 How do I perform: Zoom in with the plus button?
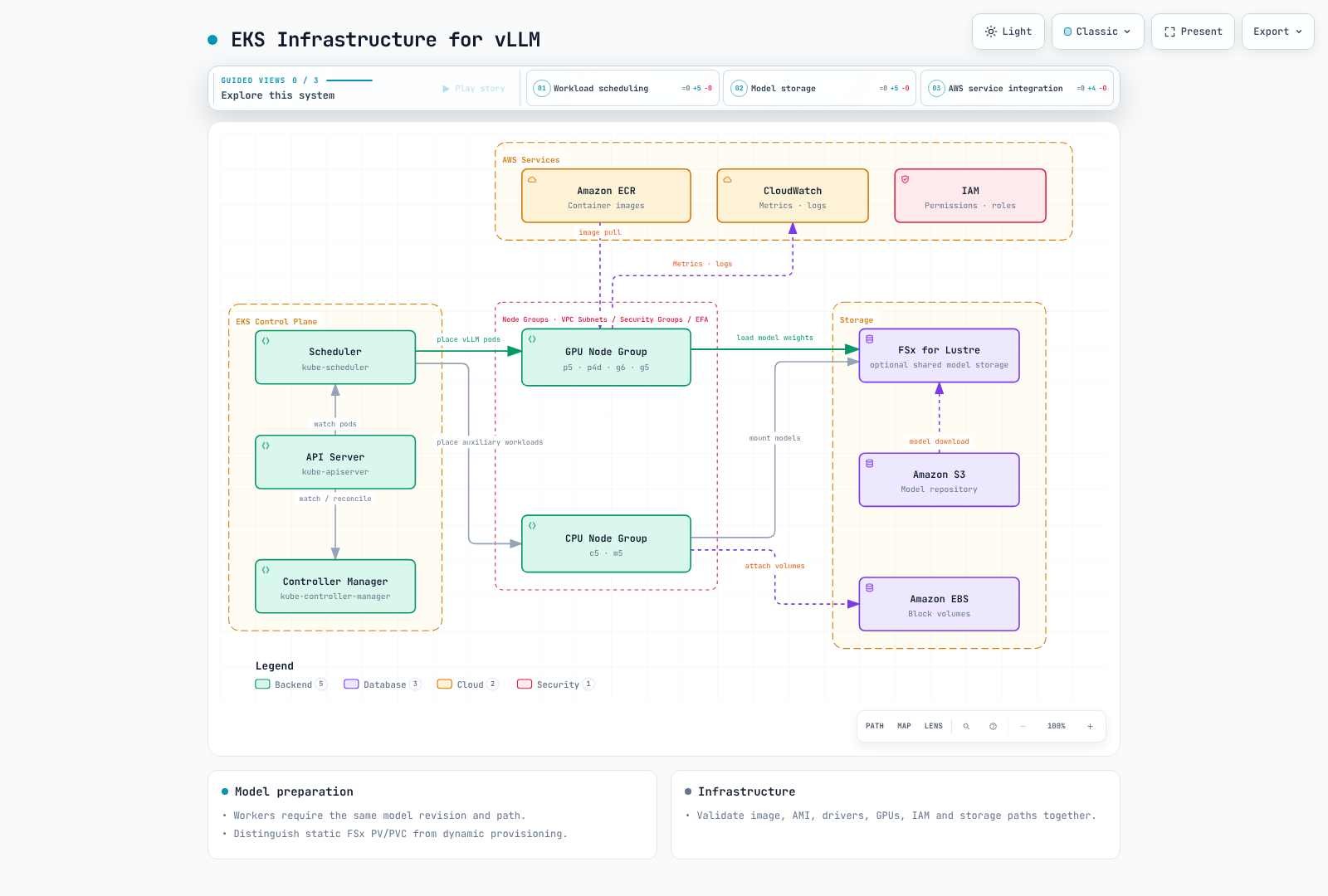click(x=1090, y=726)
